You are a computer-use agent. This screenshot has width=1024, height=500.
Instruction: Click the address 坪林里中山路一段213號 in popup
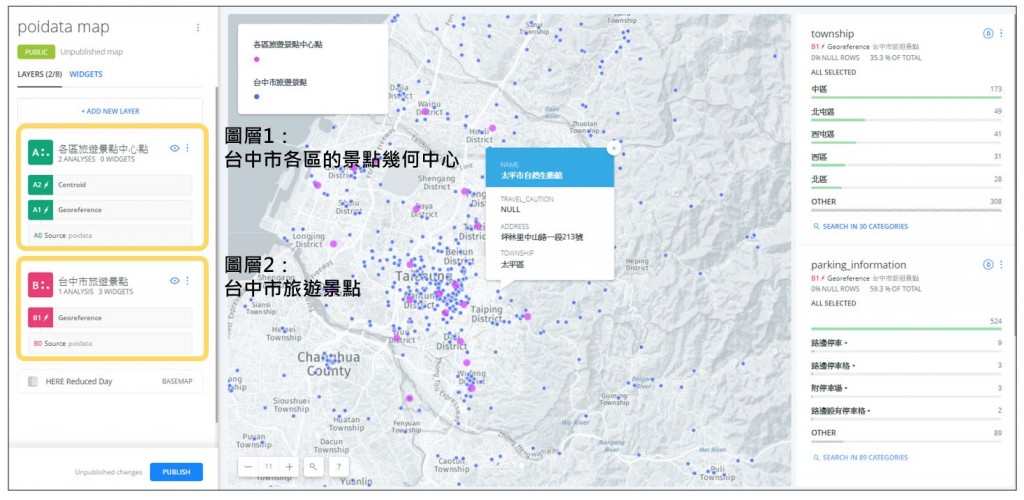[x=542, y=237]
